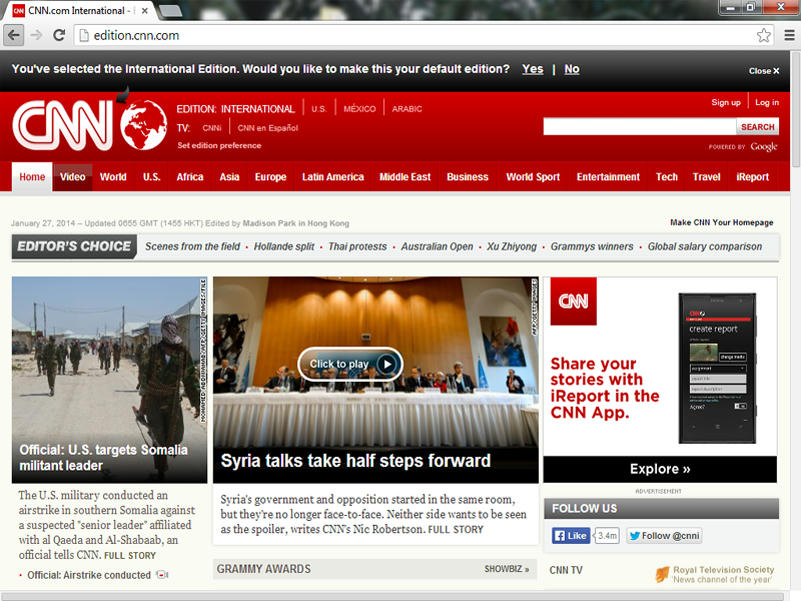Screen dimensions: 801x601
Task: Play the Syria talks video
Action: [x=350, y=364]
